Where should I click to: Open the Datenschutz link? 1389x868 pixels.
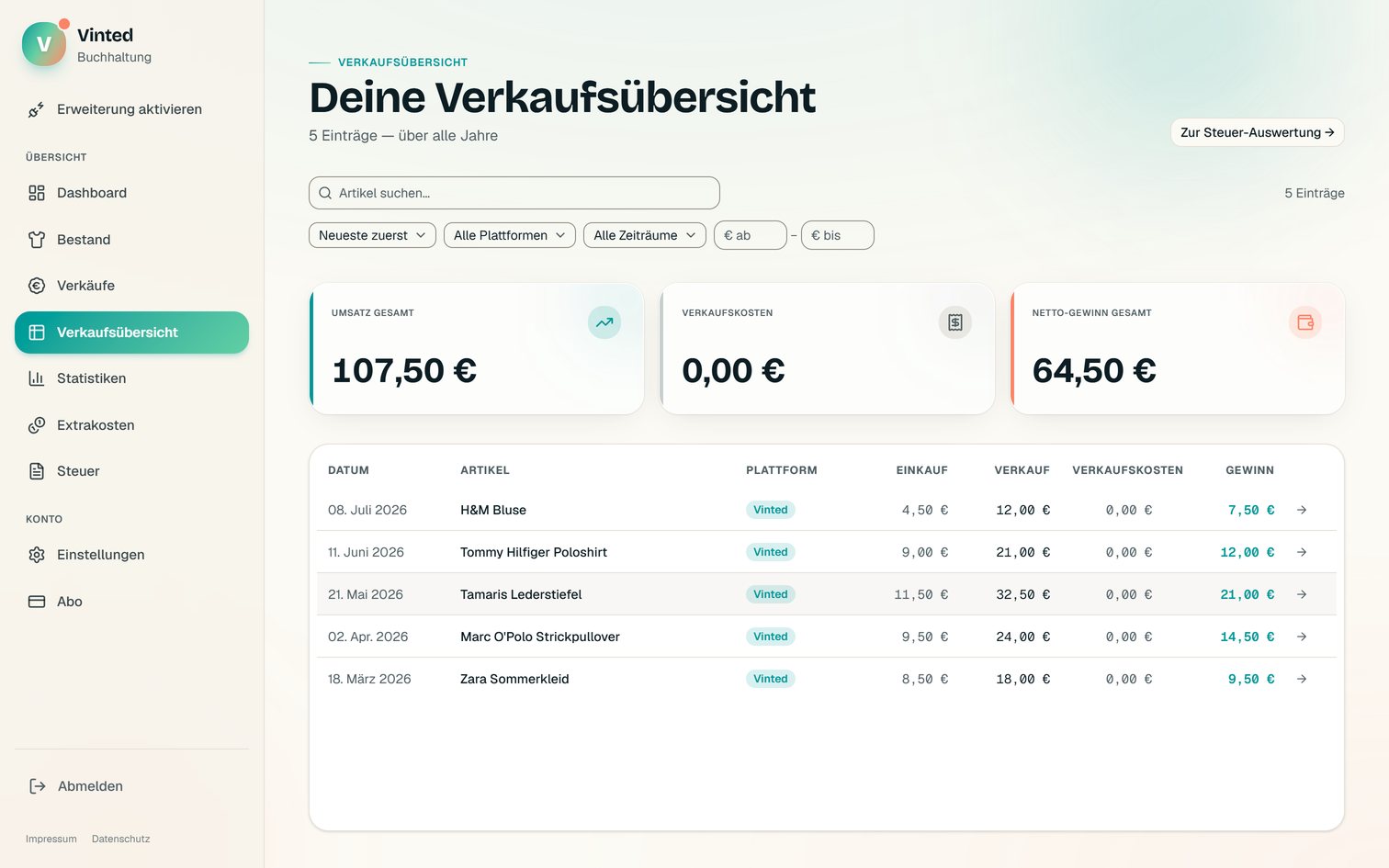pyautogui.click(x=120, y=839)
